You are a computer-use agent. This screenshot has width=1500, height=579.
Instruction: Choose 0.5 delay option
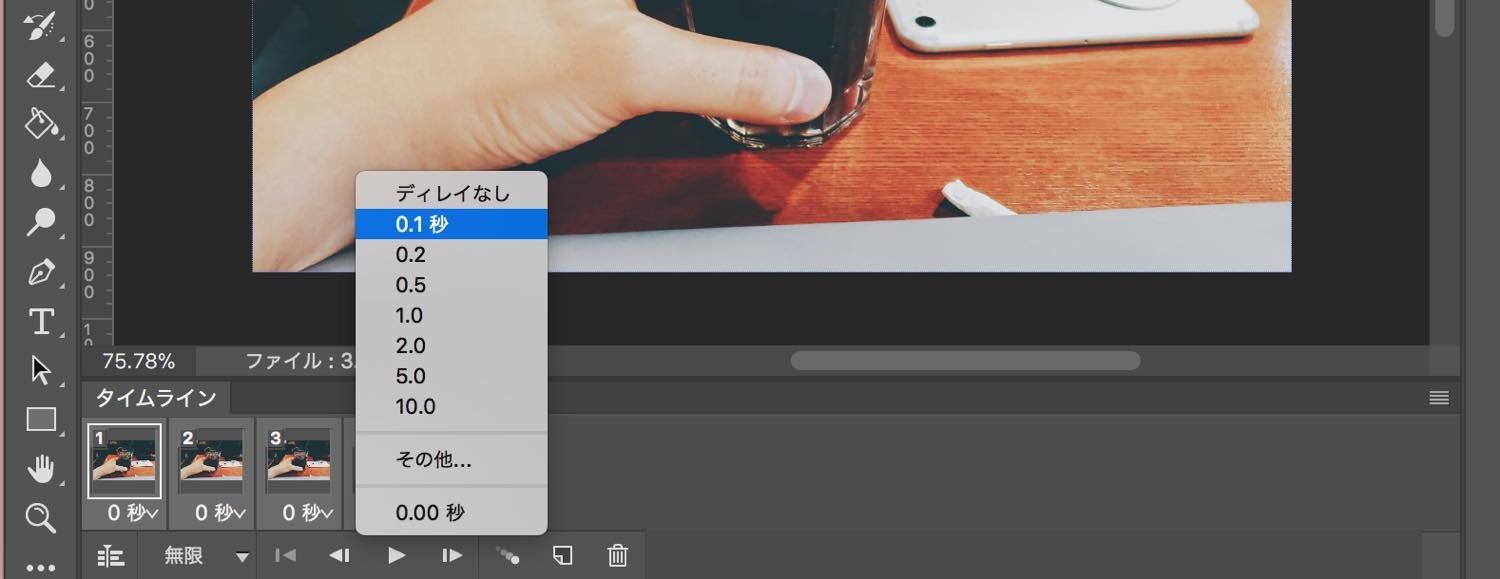pyautogui.click(x=451, y=285)
